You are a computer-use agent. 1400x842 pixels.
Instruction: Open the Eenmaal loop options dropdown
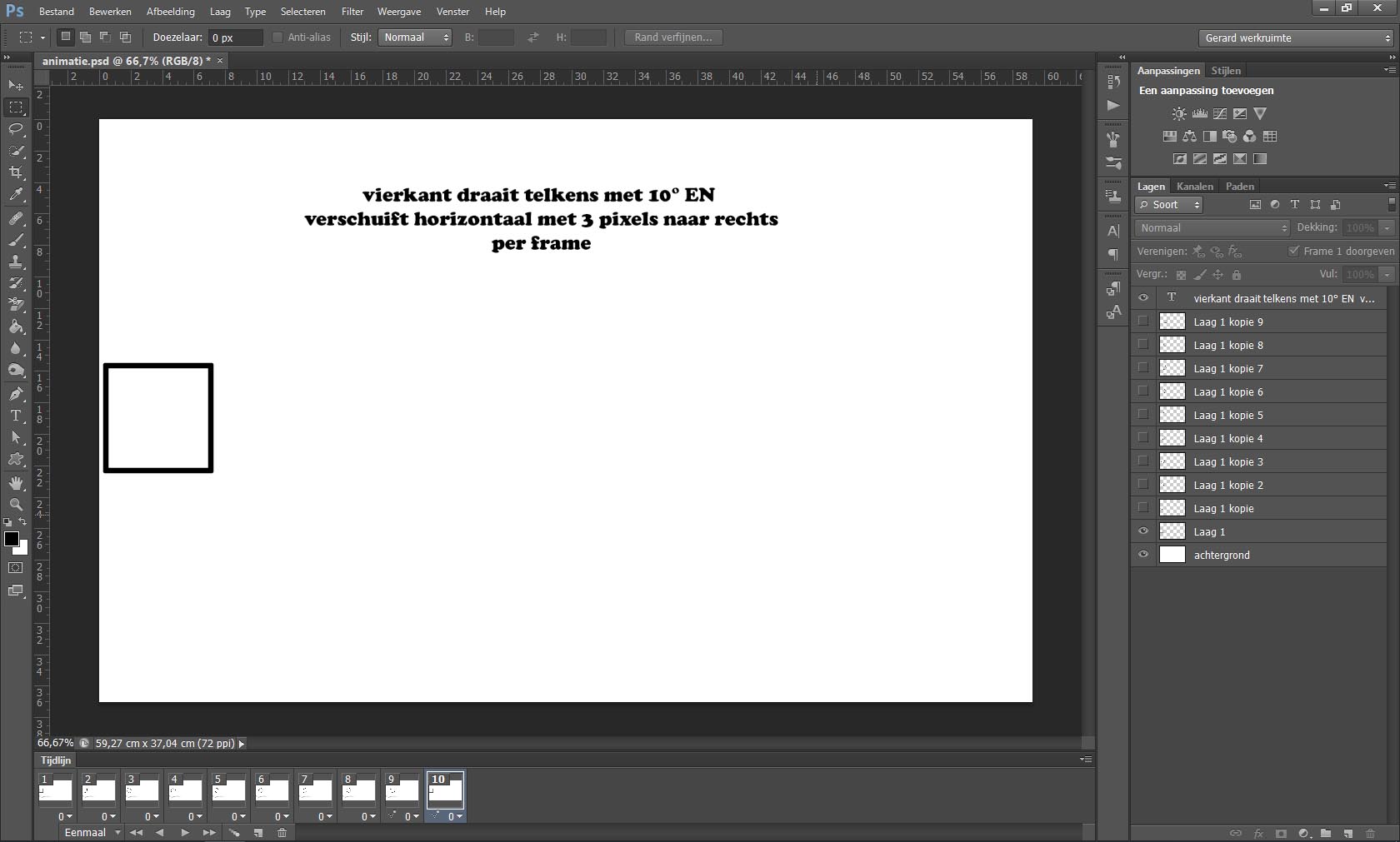click(92, 833)
